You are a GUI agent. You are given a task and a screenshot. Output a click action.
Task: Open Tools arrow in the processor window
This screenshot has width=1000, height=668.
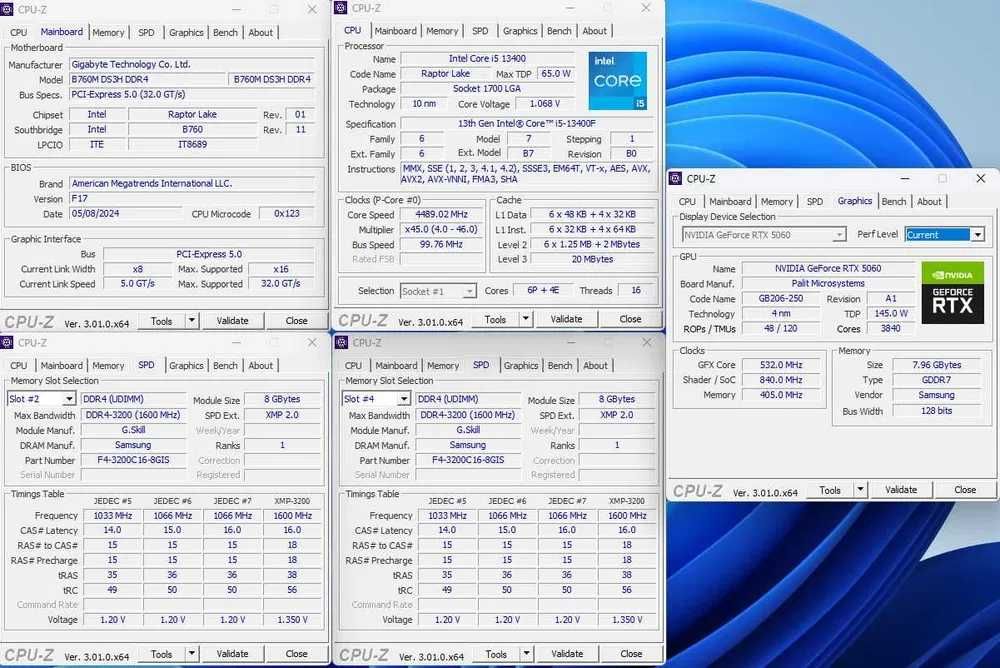point(526,318)
